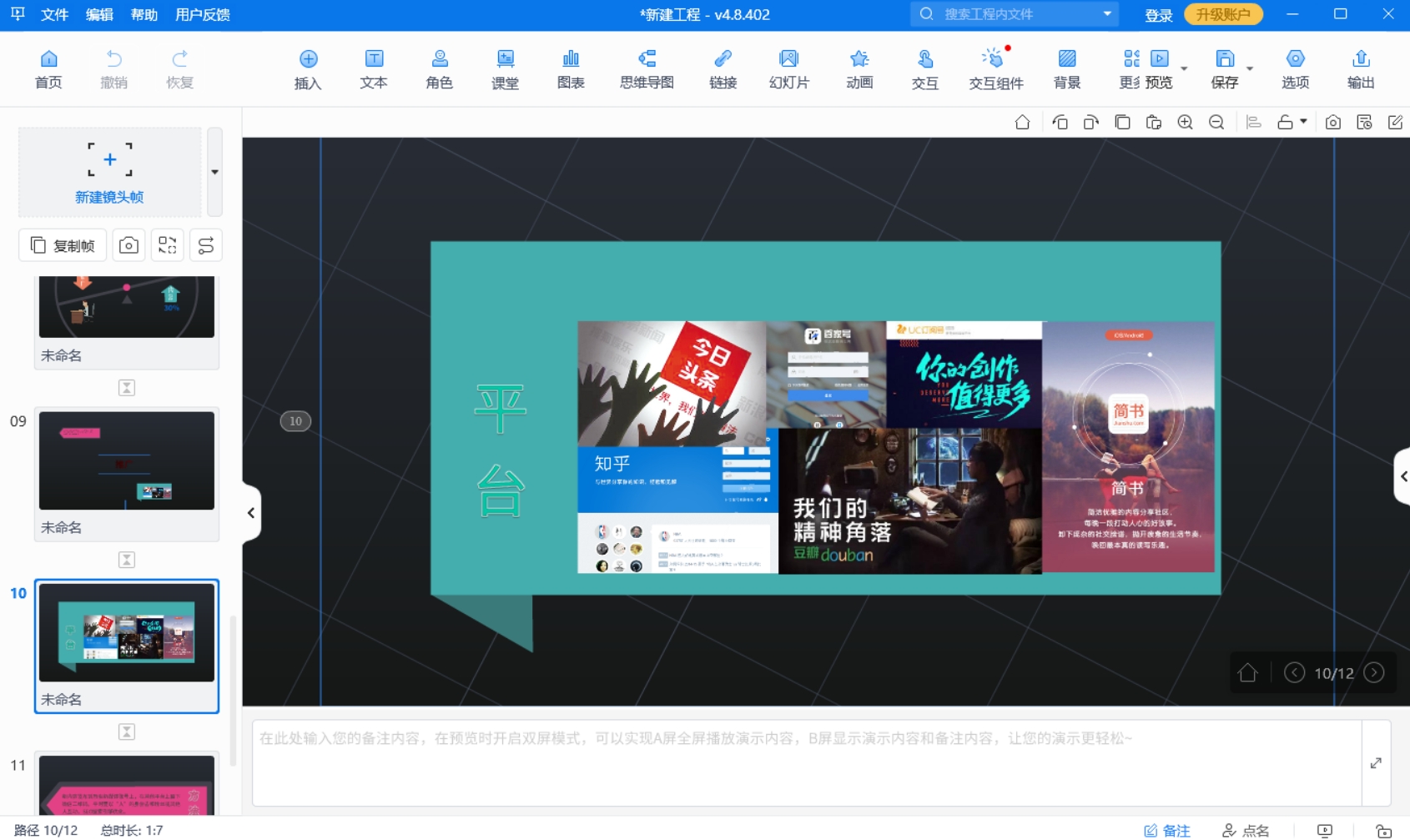Open the 幻灯片 slideshow tool
1410x840 pixels.
pyautogui.click(x=788, y=69)
